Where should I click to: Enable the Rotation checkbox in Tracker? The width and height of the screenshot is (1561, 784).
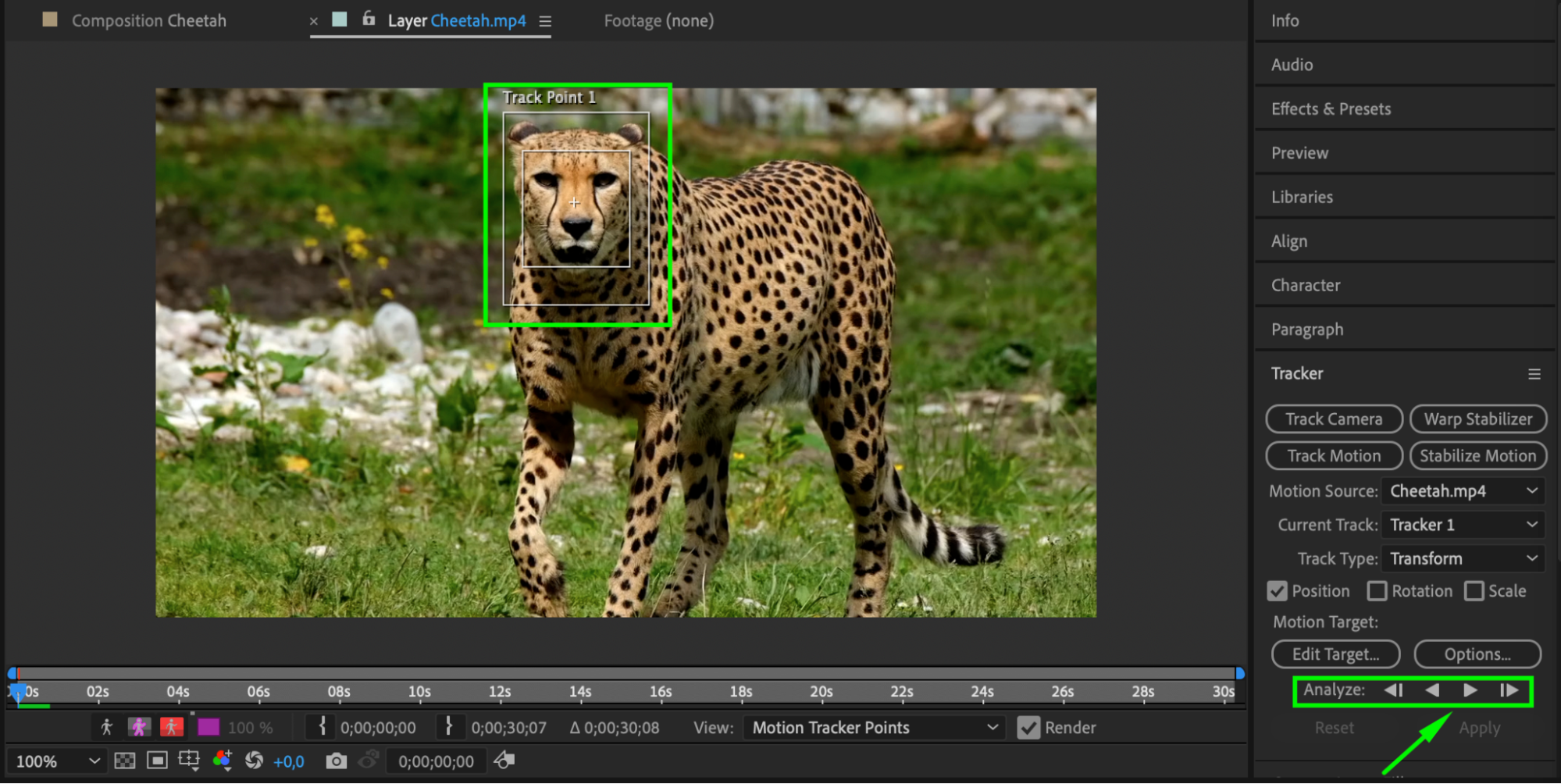tap(1377, 591)
